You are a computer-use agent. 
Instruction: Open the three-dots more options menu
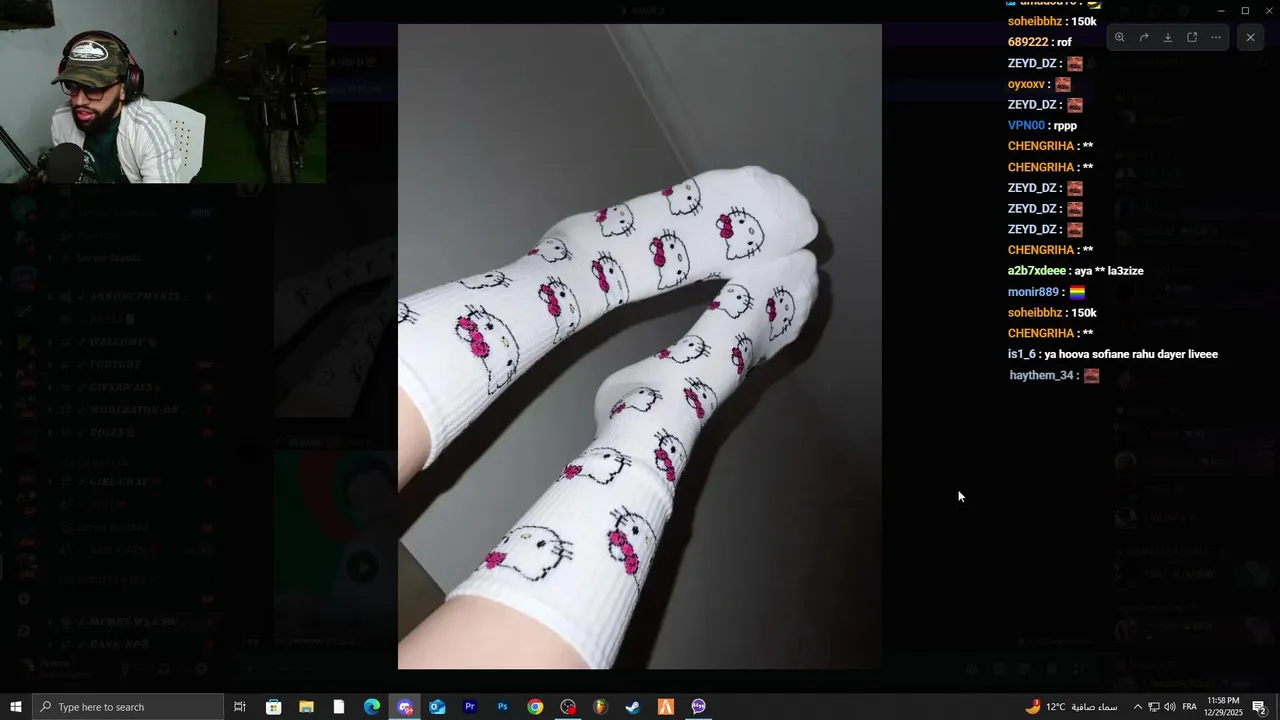click(x=1216, y=37)
